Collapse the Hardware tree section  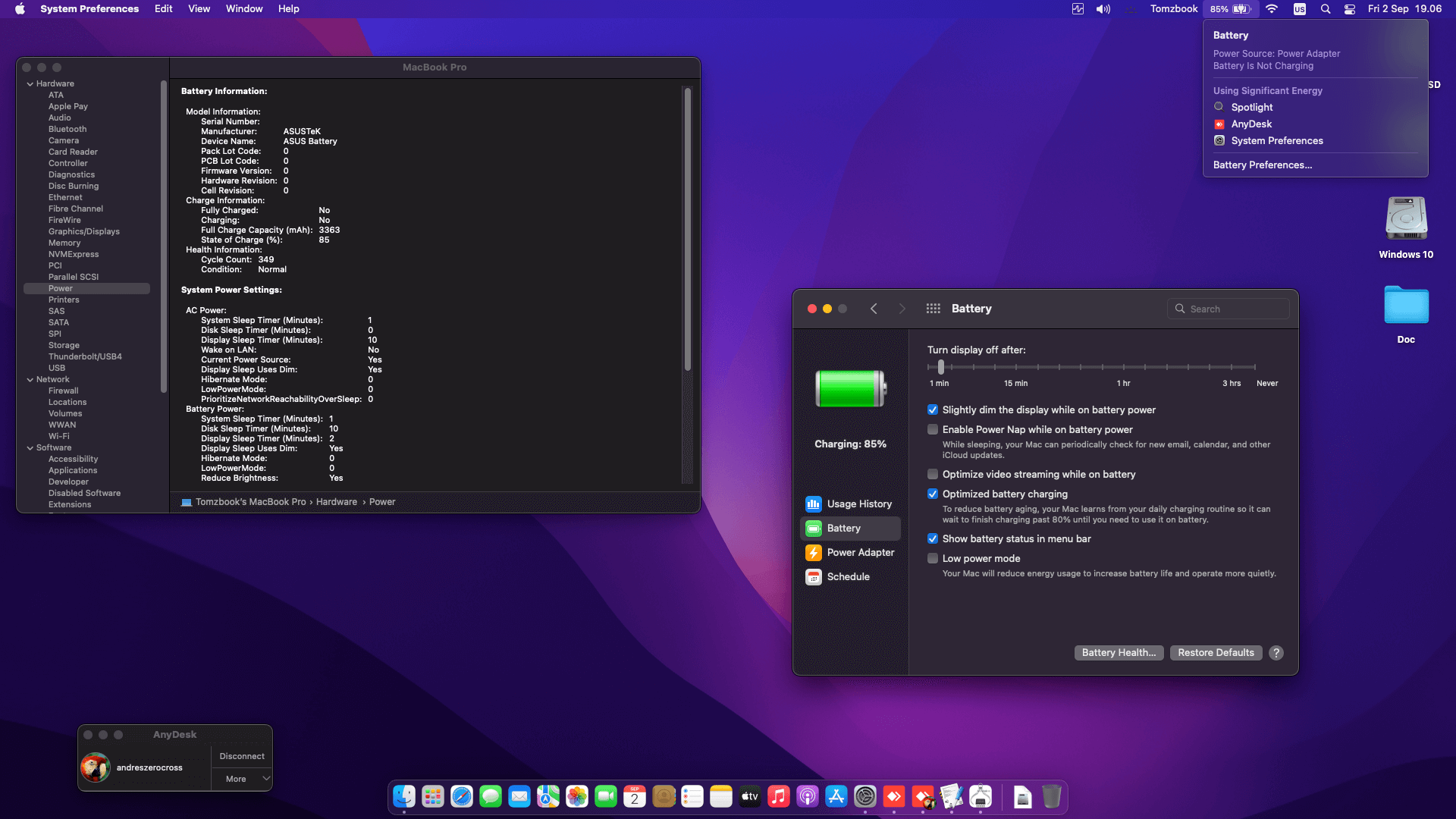click(30, 84)
